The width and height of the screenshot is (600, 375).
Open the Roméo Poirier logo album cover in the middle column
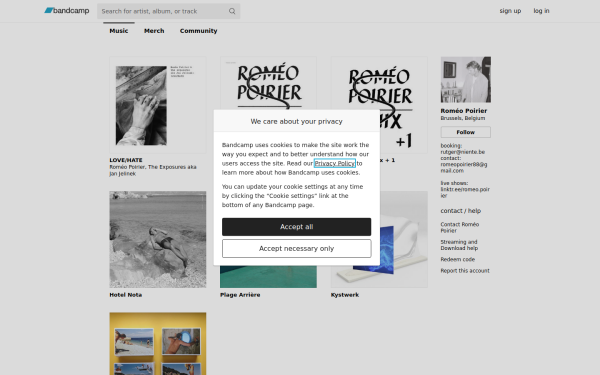point(268,83)
